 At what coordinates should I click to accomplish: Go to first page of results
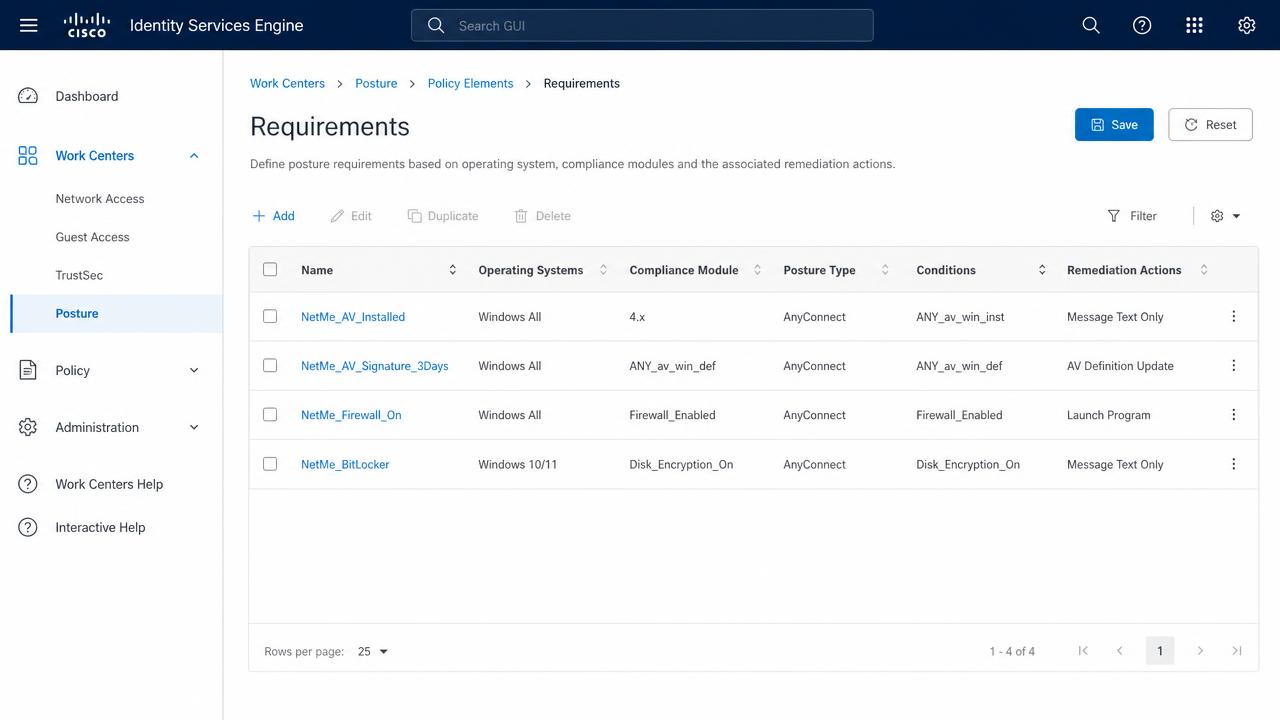pos(1083,651)
